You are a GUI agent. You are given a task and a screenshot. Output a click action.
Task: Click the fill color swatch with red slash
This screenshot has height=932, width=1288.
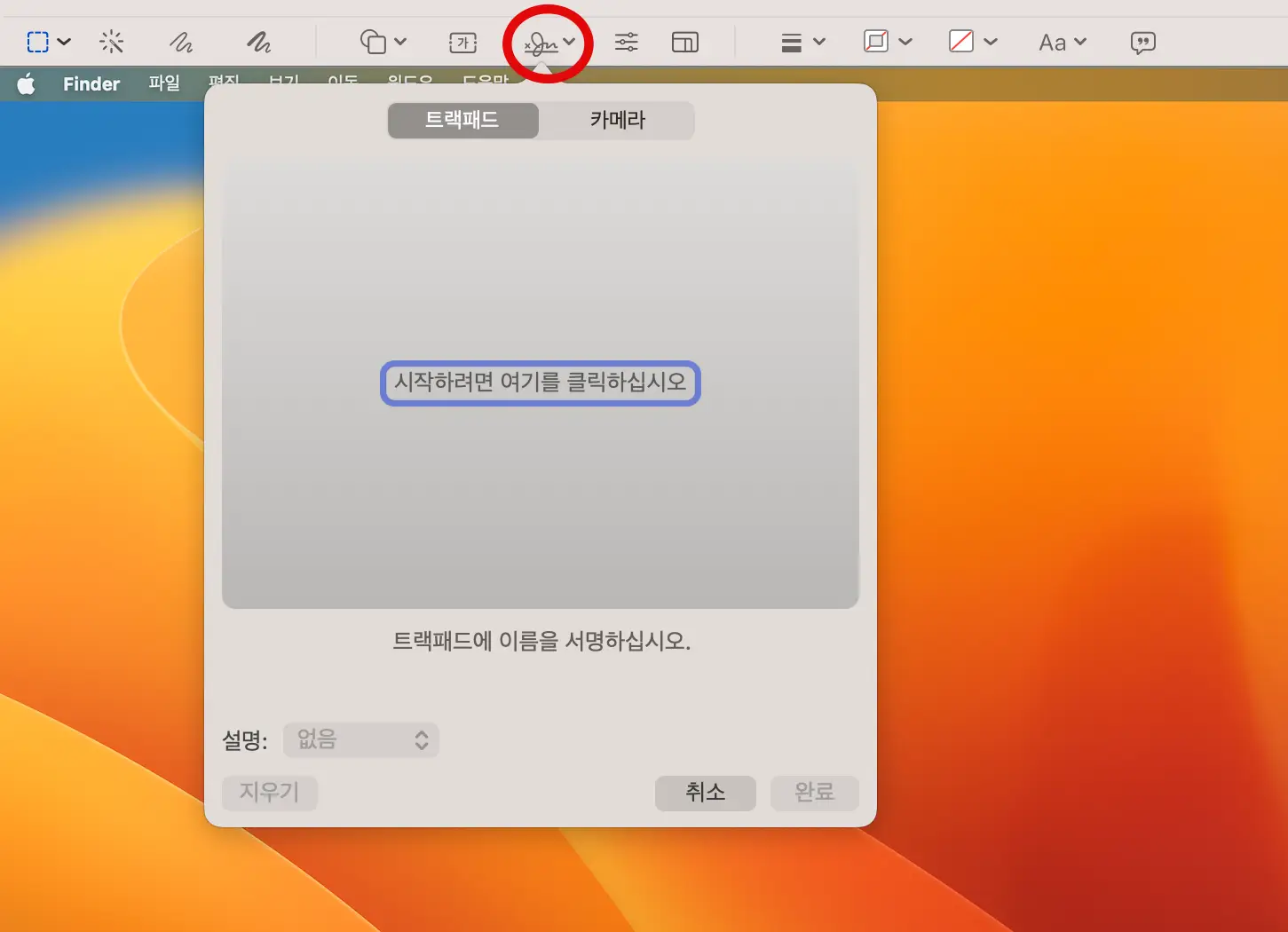[961, 42]
